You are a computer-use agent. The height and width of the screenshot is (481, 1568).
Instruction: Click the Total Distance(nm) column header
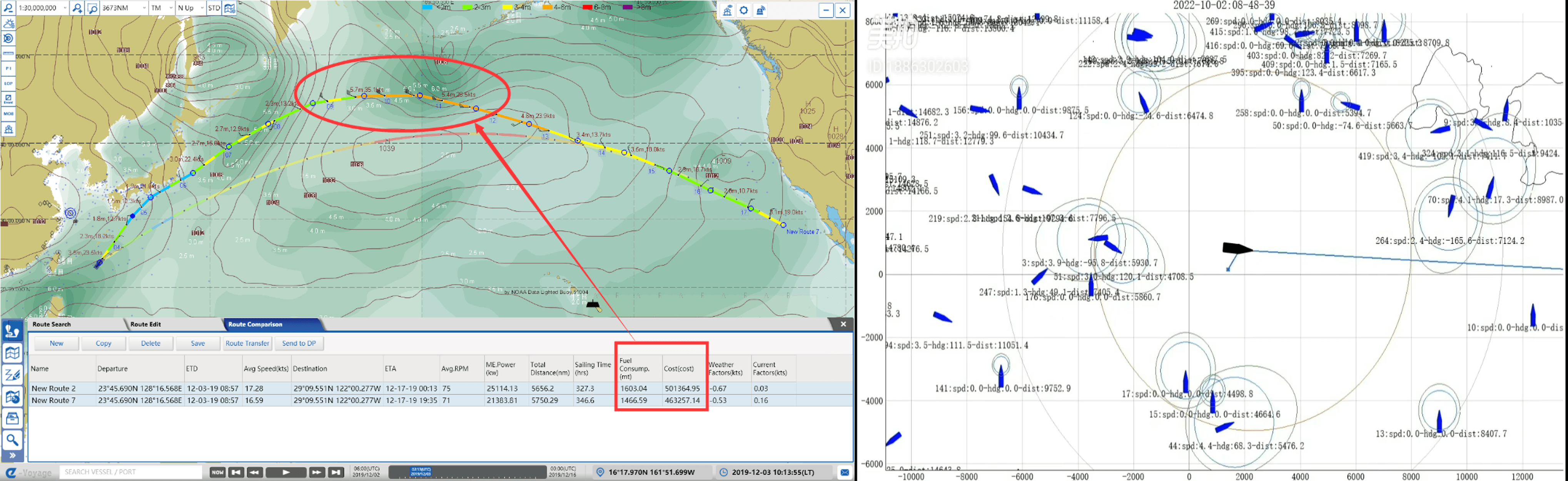(550, 368)
